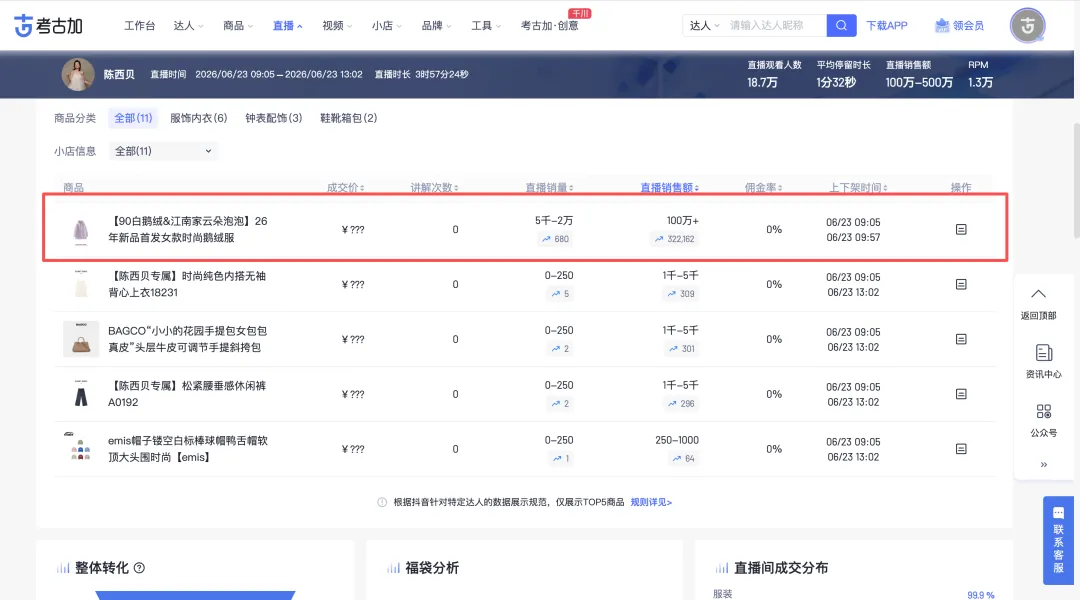Open the user avatar menu
1080x600 pixels.
click(1027, 25)
